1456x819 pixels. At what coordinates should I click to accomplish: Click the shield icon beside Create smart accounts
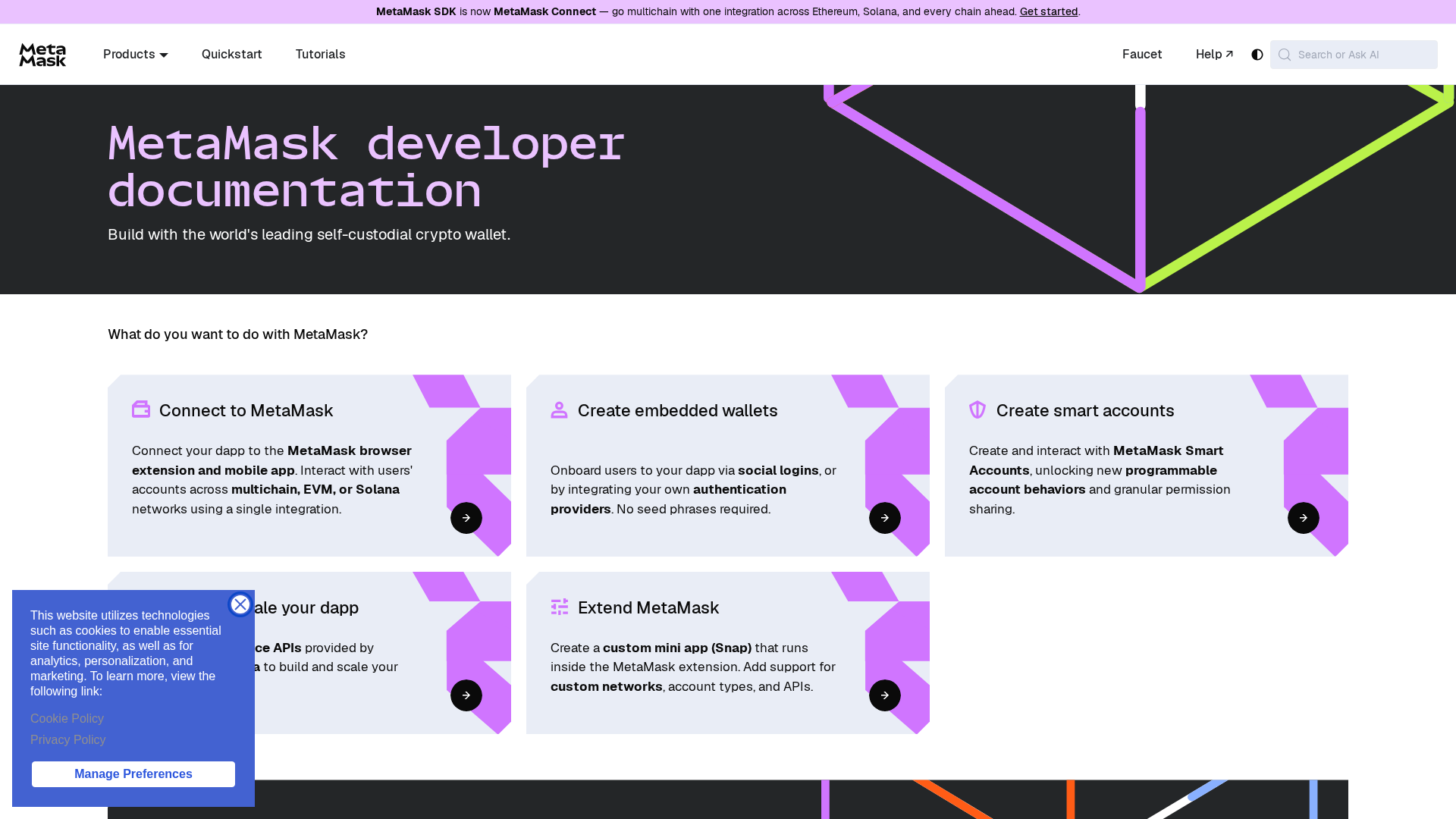click(977, 409)
